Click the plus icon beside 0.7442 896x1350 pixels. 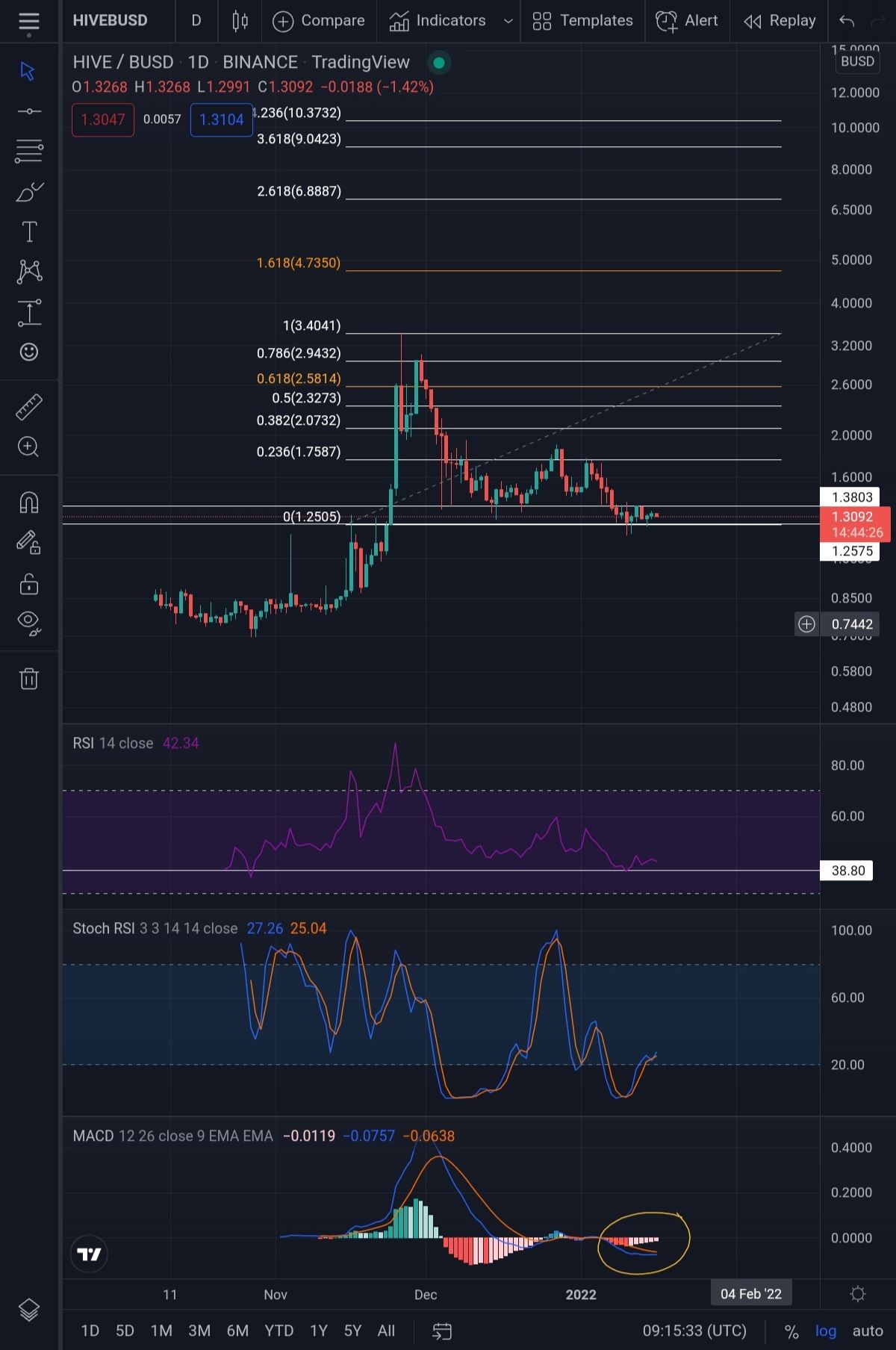click(806, 624)
